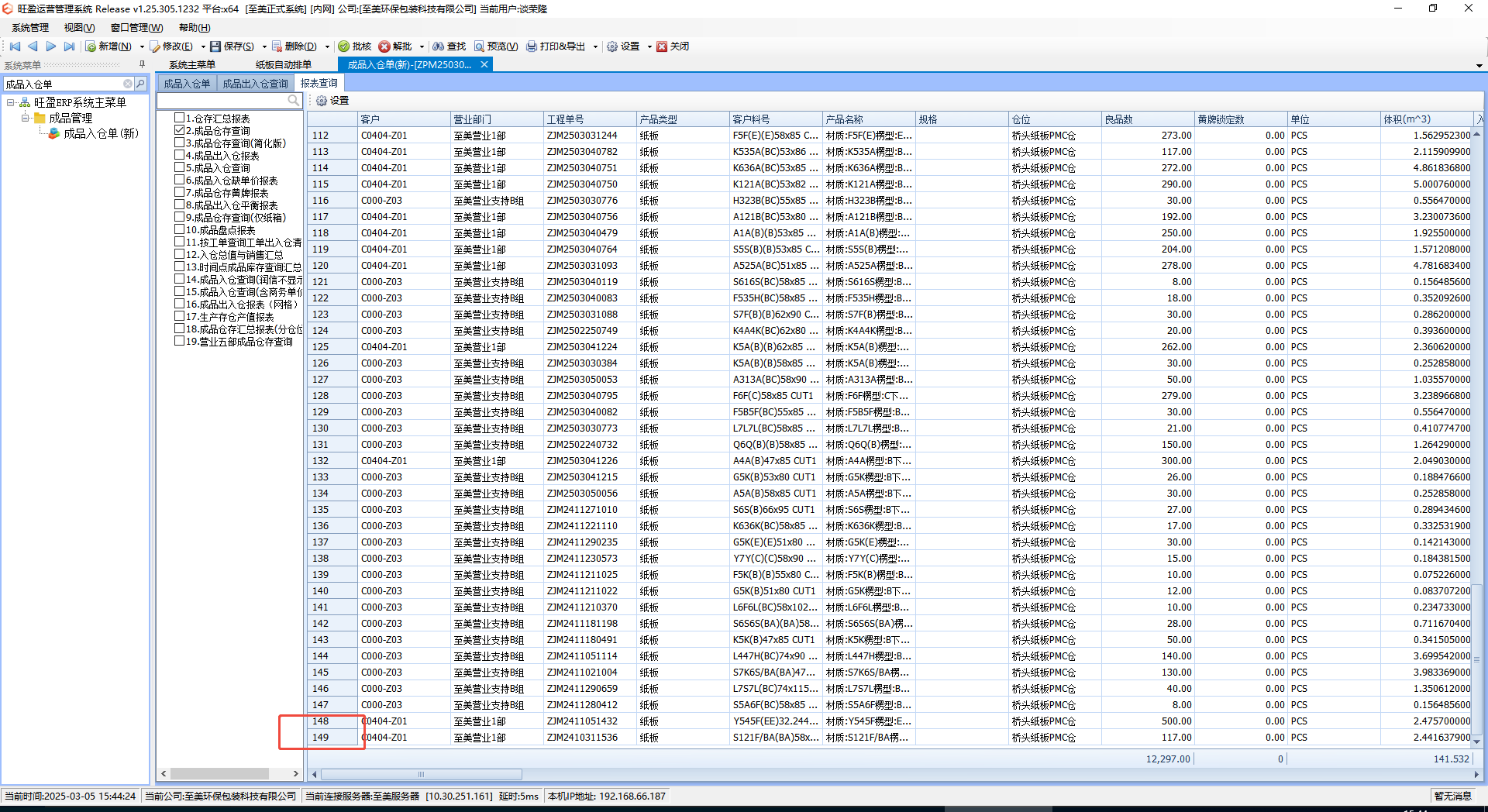Click the 成品入仓单 (新) cube icon in tree

tap(54, 133)
